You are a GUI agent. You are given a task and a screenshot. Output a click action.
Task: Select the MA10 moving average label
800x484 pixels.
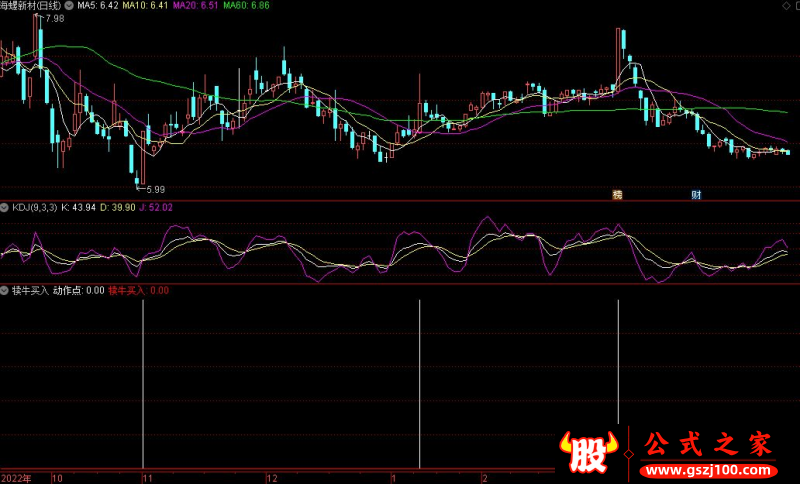[x=144, y=5]
